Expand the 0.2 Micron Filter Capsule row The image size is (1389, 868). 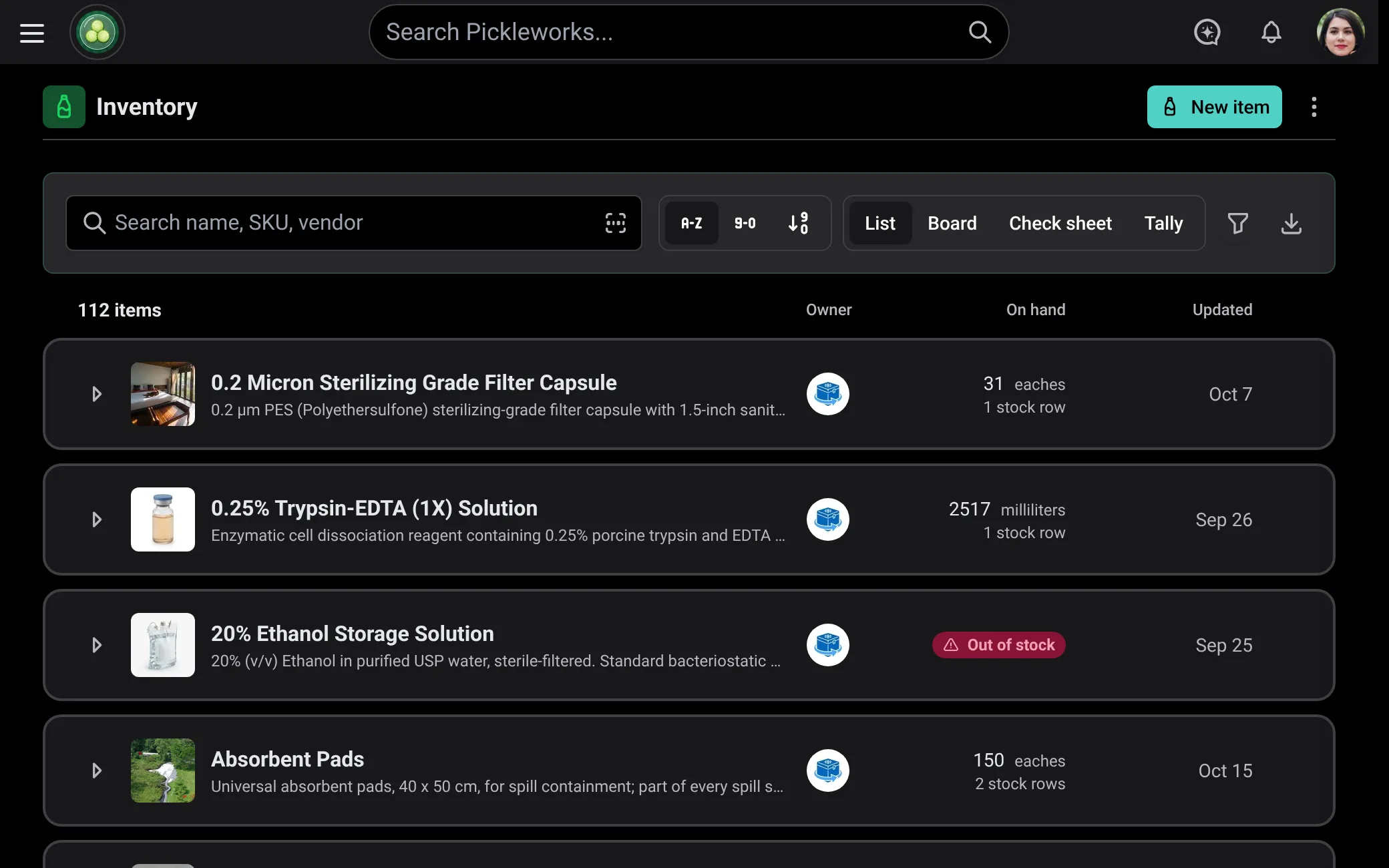coord(97,394)
